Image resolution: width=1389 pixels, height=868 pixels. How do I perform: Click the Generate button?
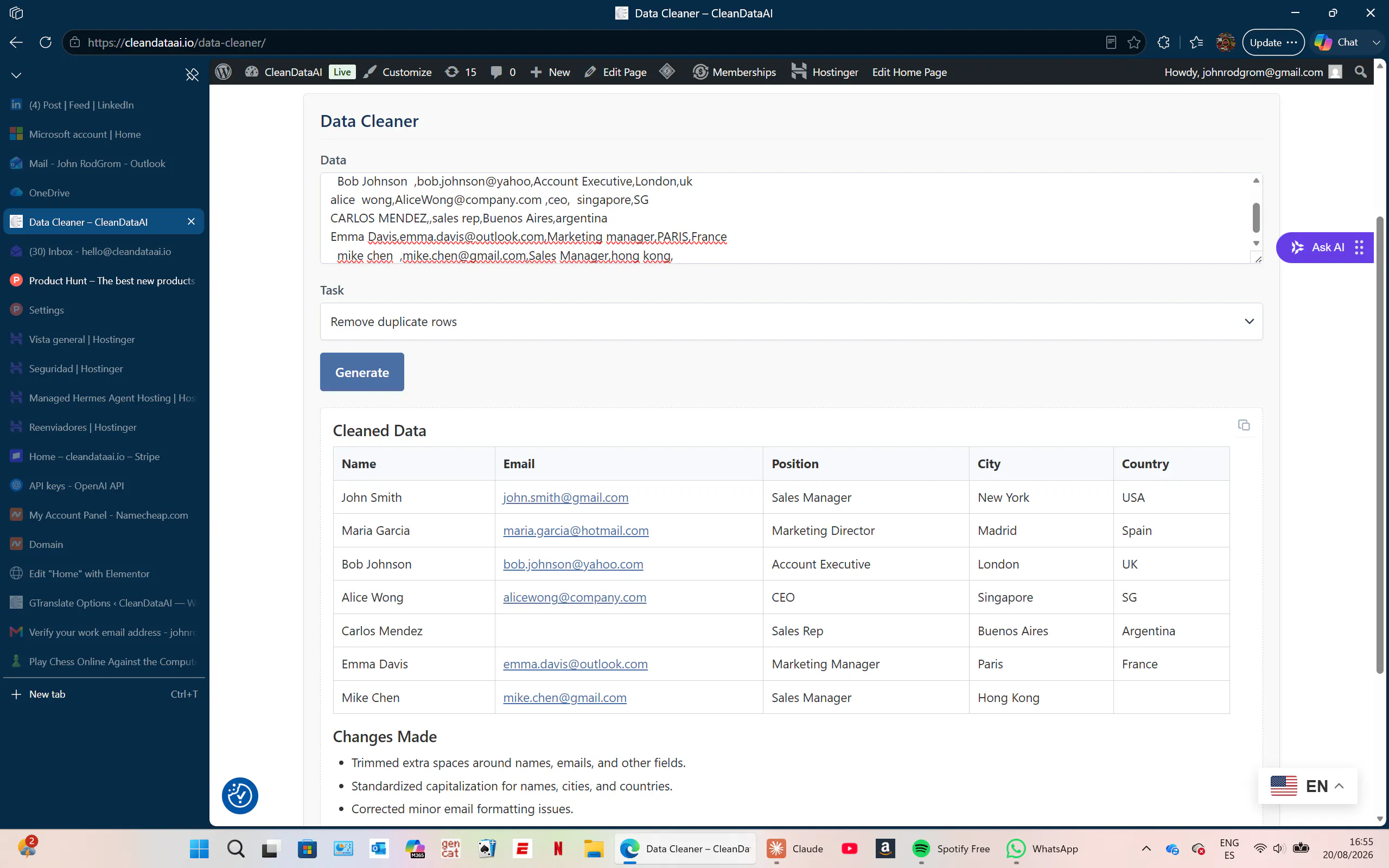click(x=361, y=372)
